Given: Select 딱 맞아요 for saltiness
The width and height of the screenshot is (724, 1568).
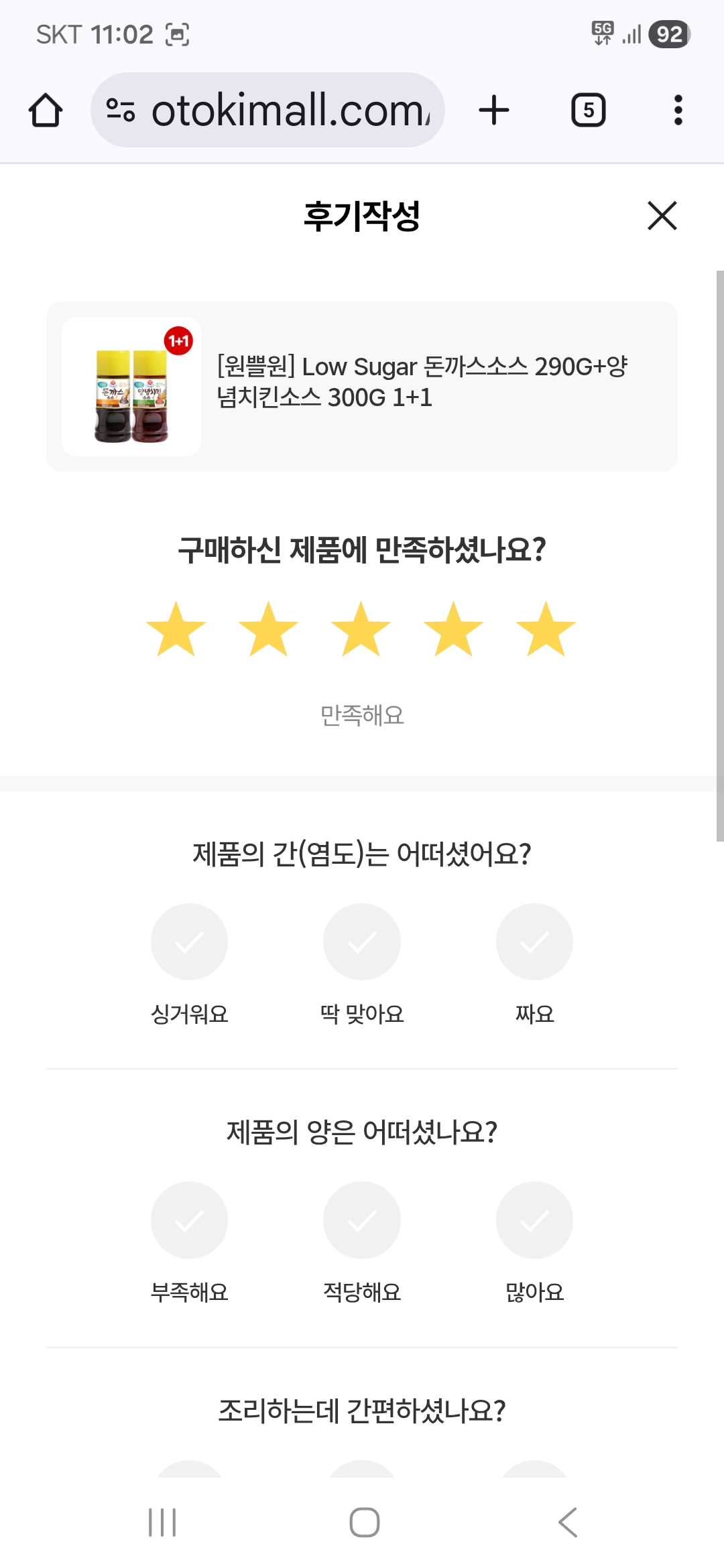Looking at the screenshot, I should [x=362, y=942].
